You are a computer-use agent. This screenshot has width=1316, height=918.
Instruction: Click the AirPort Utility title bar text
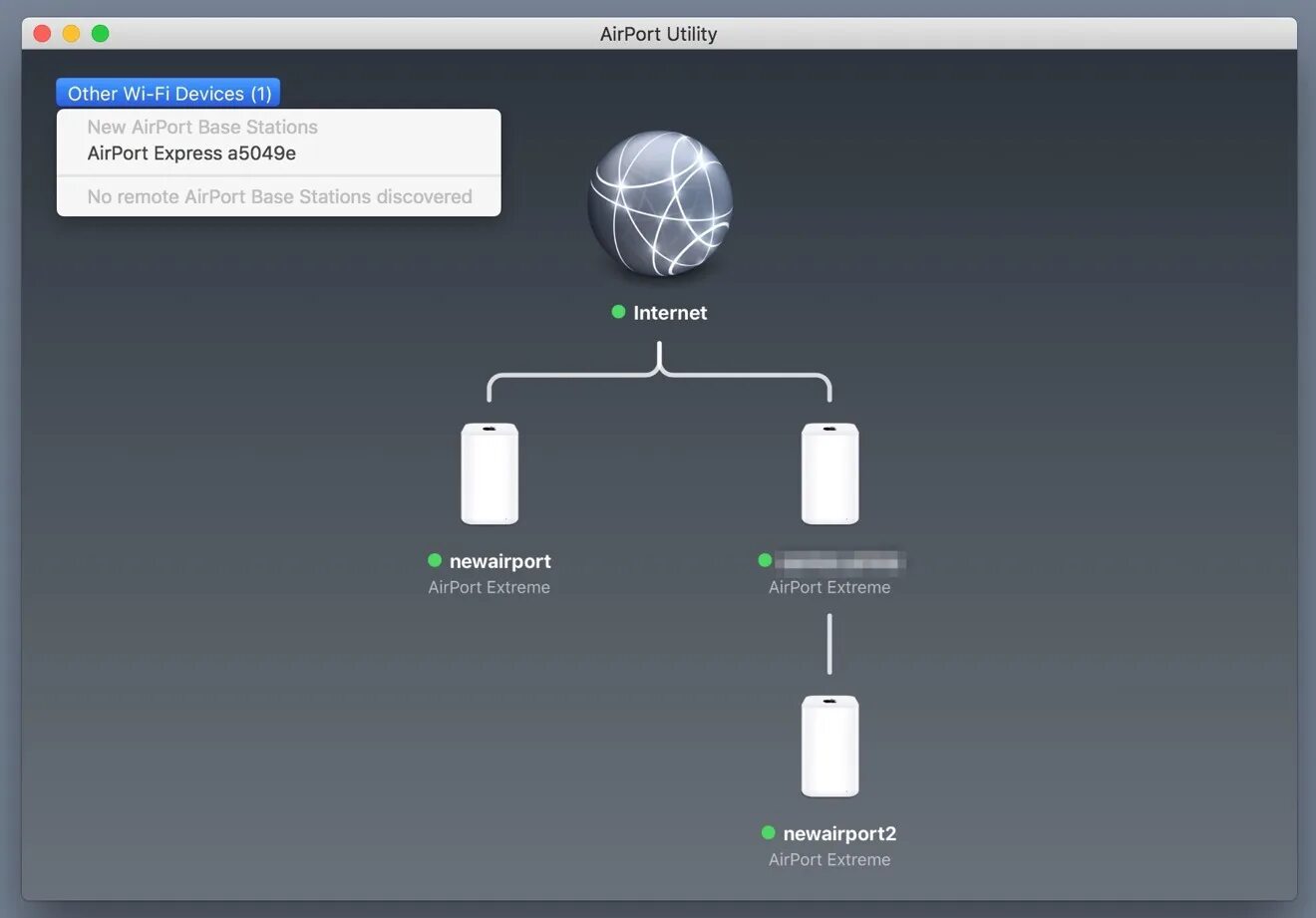658,34
